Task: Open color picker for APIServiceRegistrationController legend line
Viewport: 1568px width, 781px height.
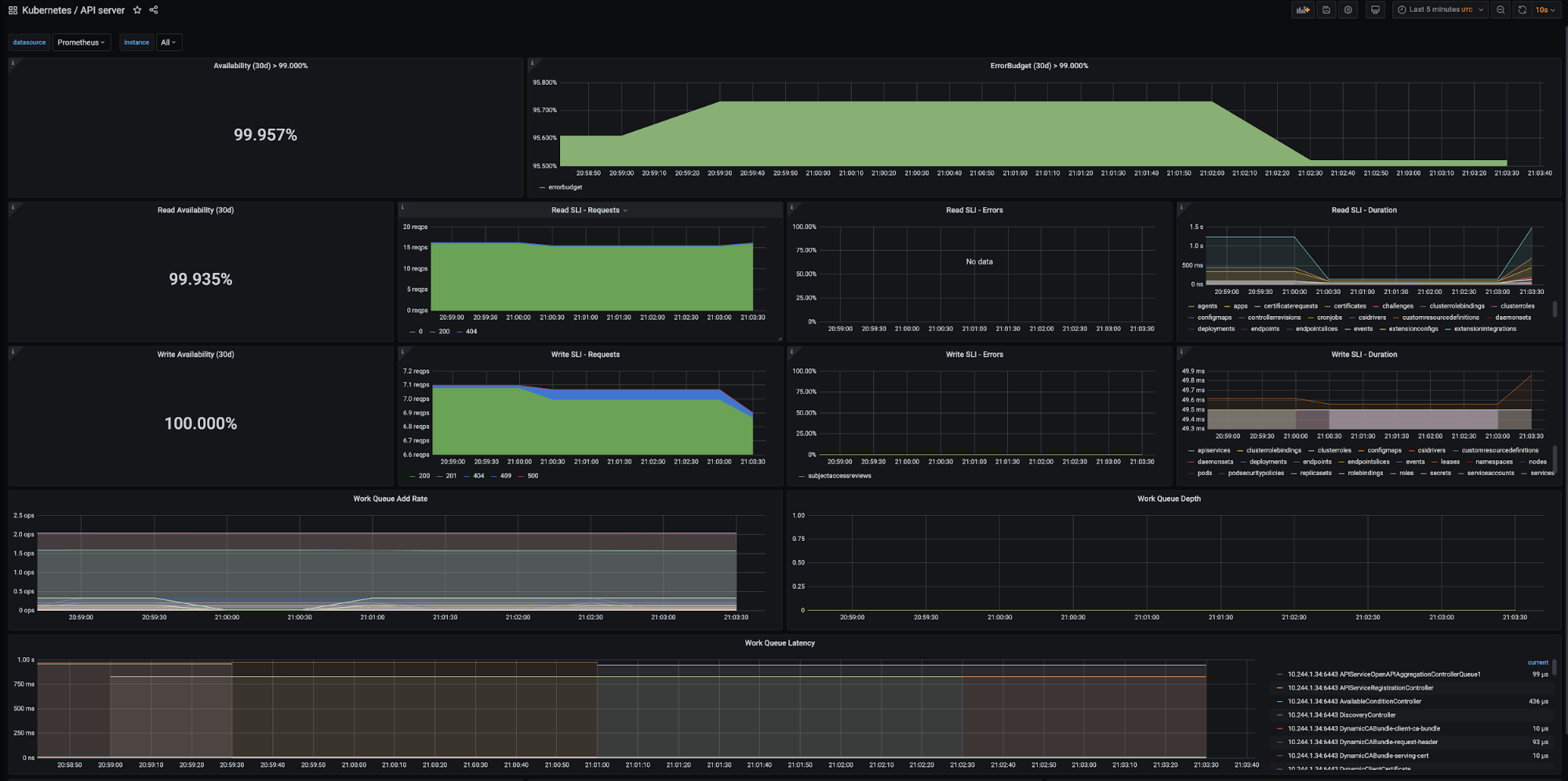Action: pyautogui.click(x=1280, y=688)
